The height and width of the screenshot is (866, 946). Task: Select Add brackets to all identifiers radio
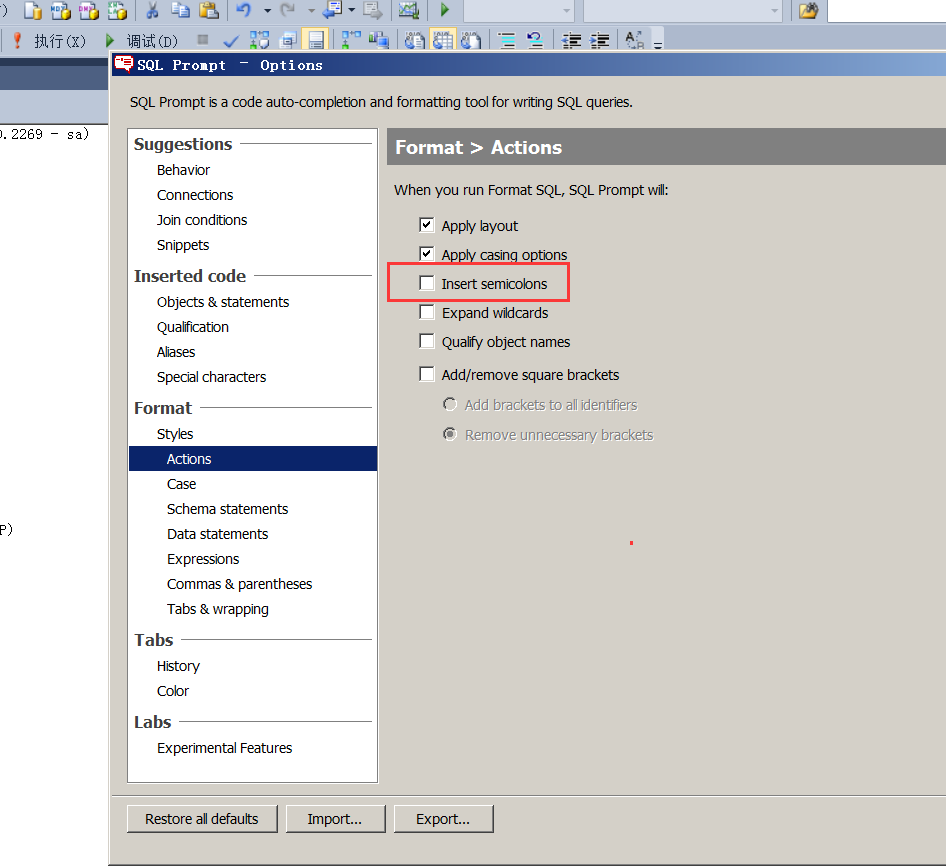pos(450,404)
